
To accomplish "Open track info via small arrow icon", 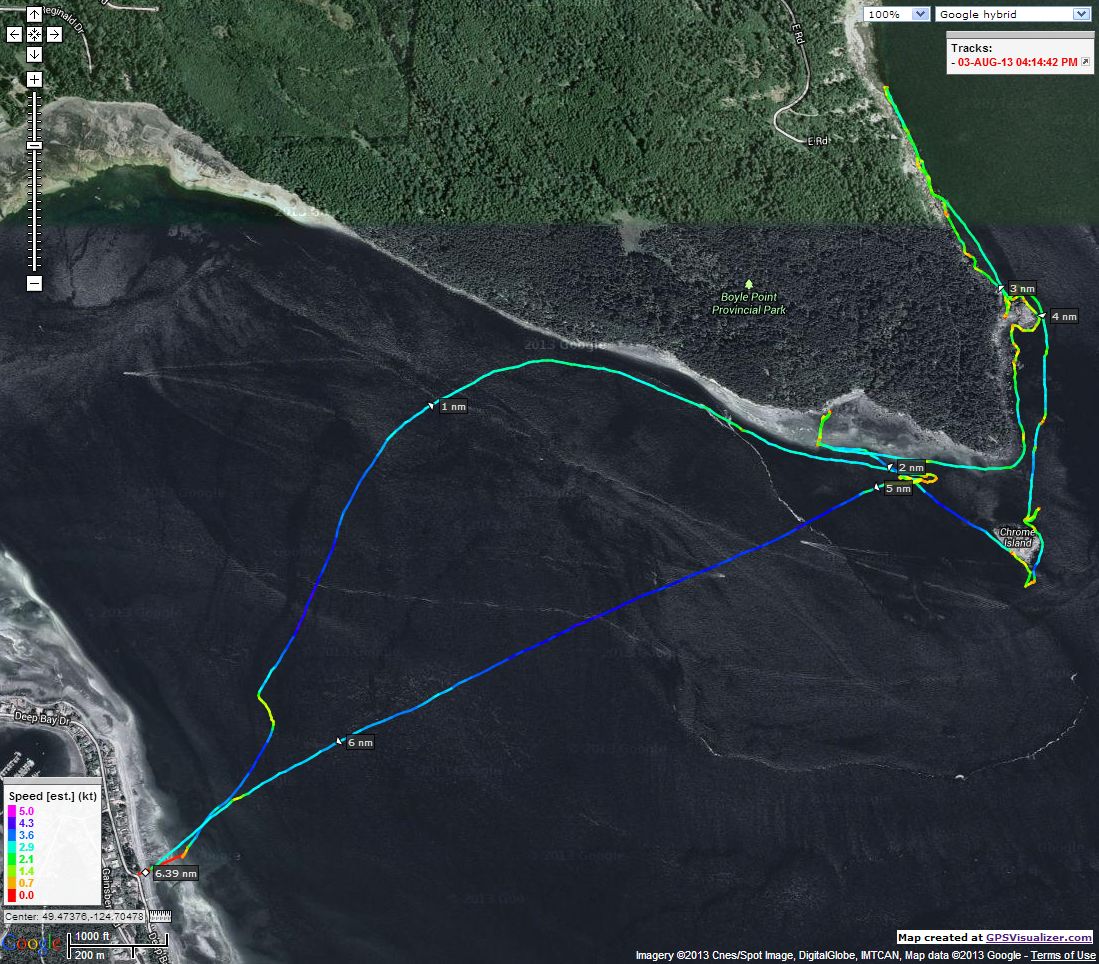I will point(1085,62).
